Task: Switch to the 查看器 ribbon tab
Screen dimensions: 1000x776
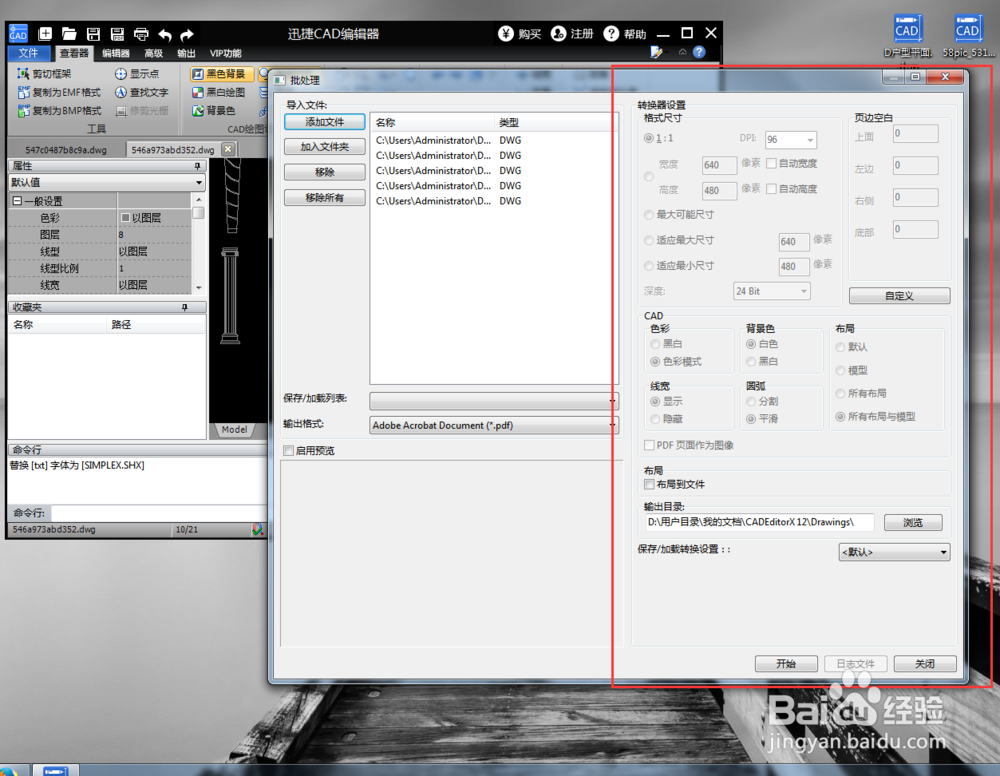Action: pos(74,53)
